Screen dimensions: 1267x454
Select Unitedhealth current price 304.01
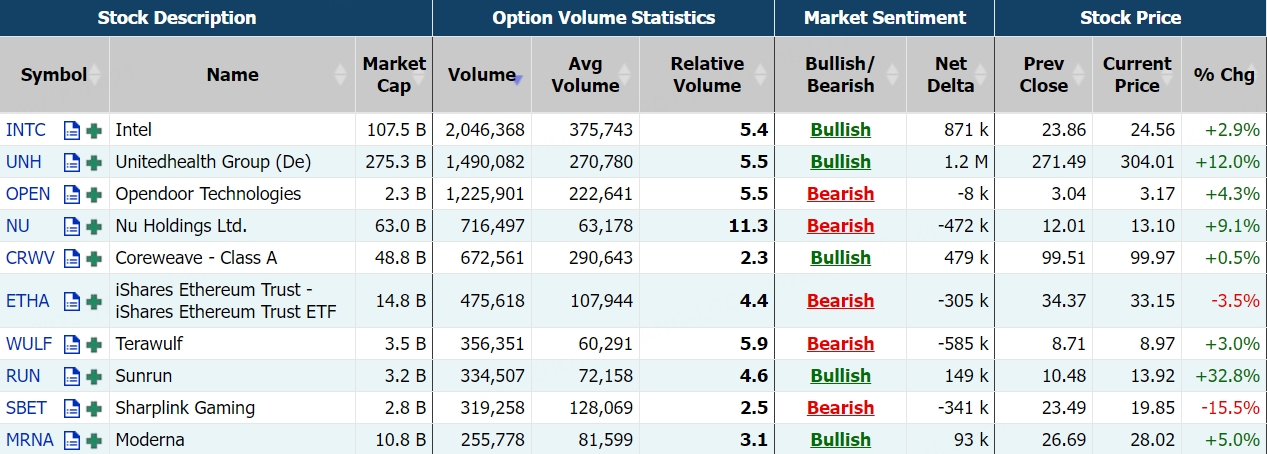[x=1137, y=162]
